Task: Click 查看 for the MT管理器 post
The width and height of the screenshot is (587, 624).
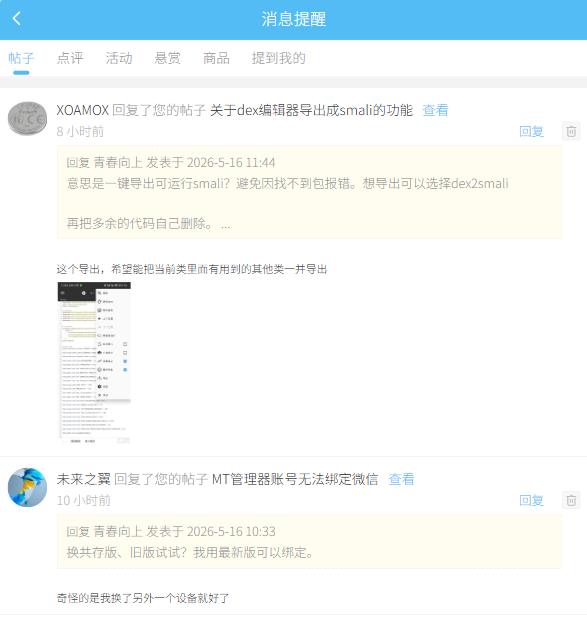Action: point(401,479)
